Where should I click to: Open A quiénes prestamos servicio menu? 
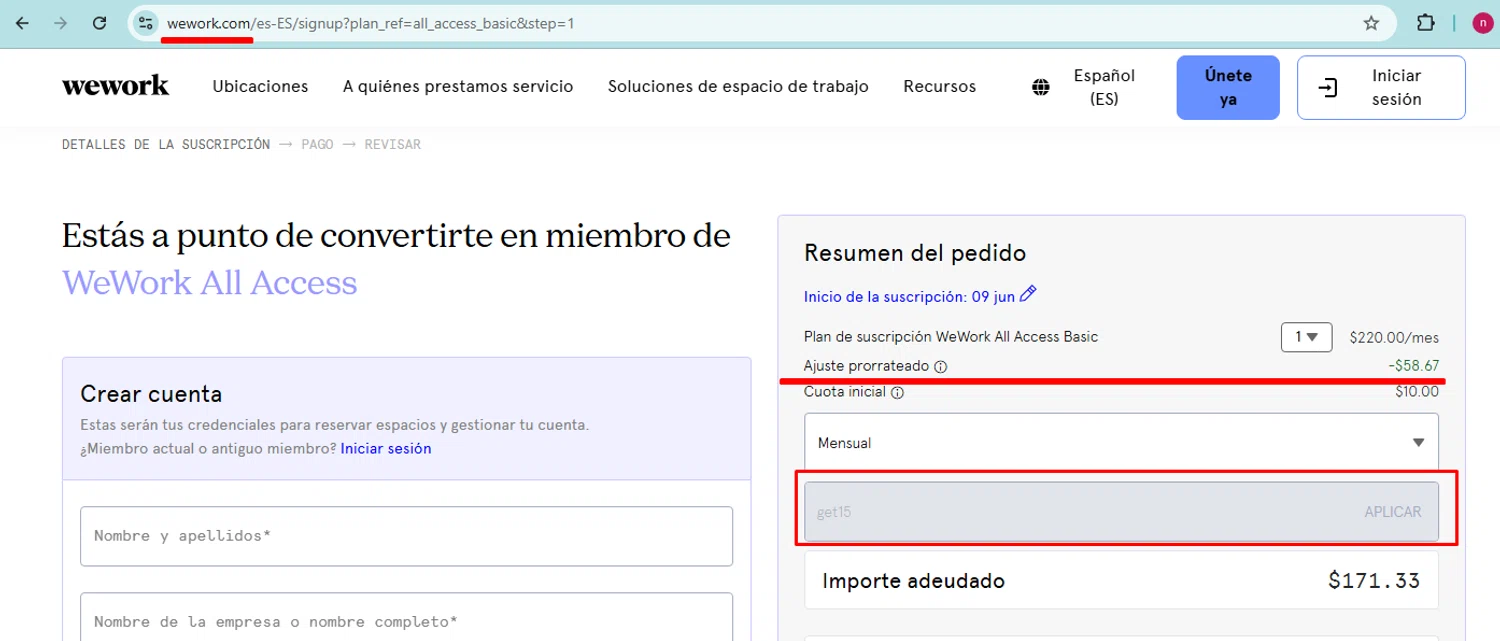(x=458, y=87)
